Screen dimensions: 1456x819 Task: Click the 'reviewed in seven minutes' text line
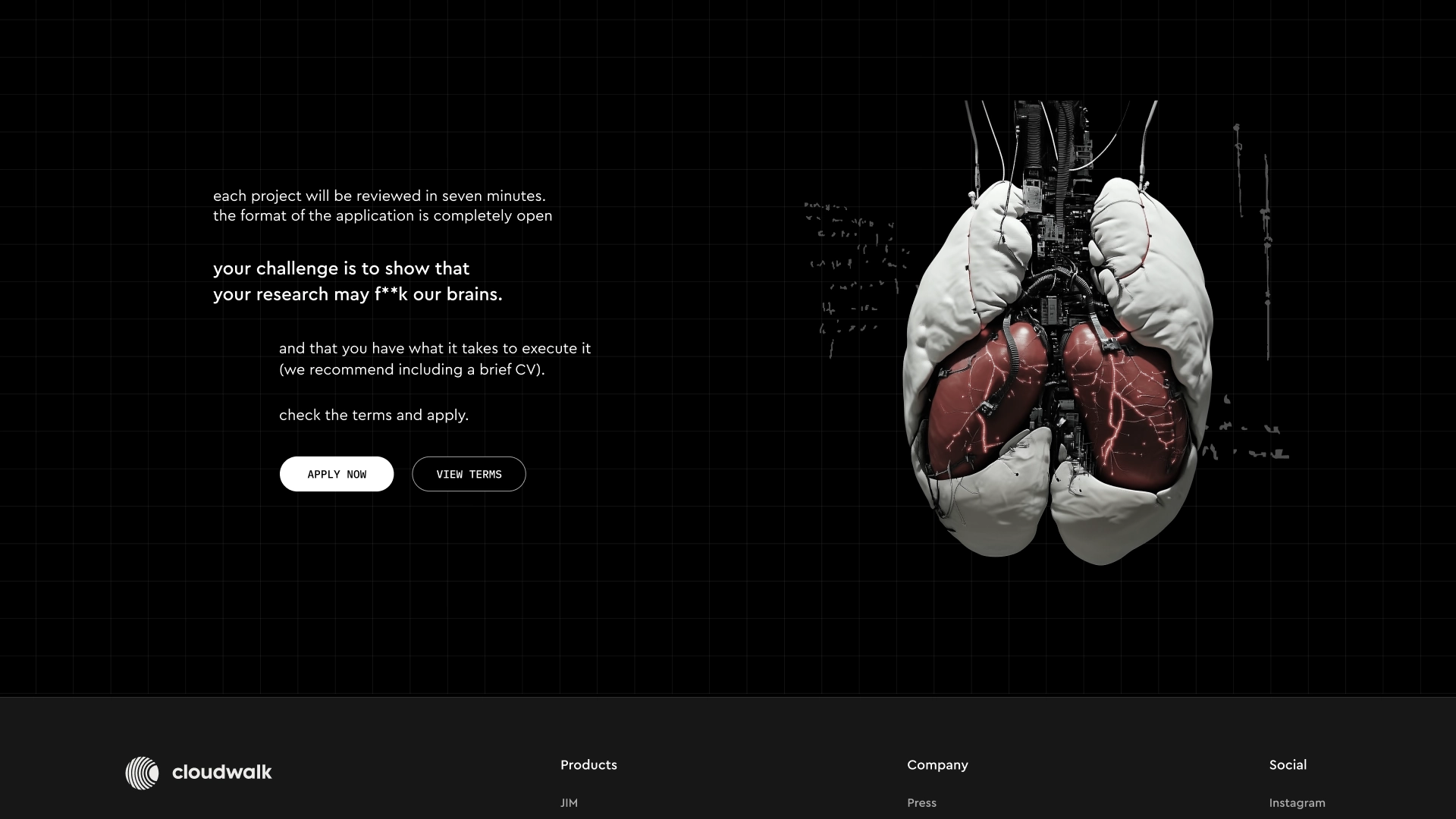pos(379,196)
